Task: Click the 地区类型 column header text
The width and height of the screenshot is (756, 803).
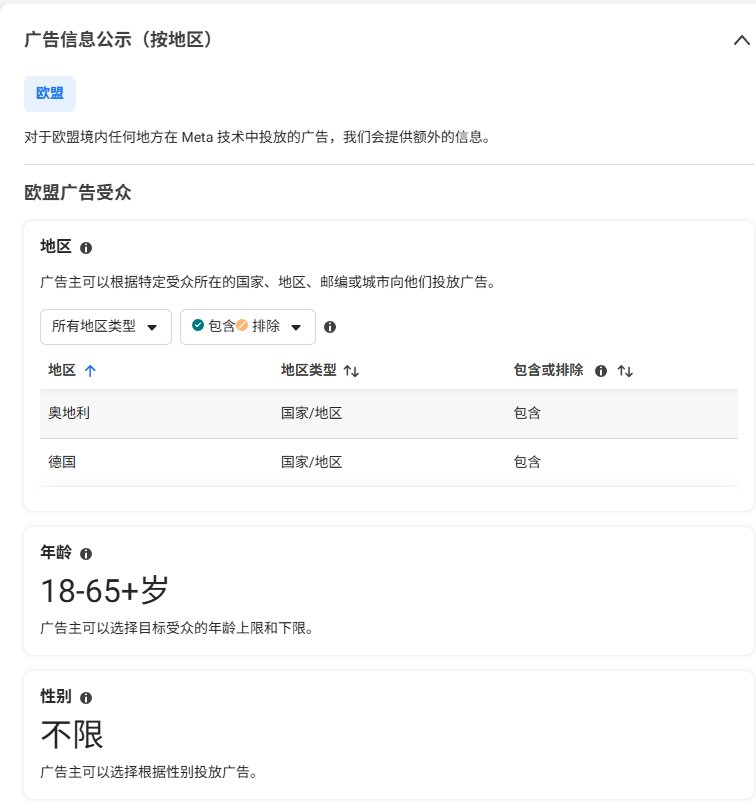Action: tap(308, 370)
